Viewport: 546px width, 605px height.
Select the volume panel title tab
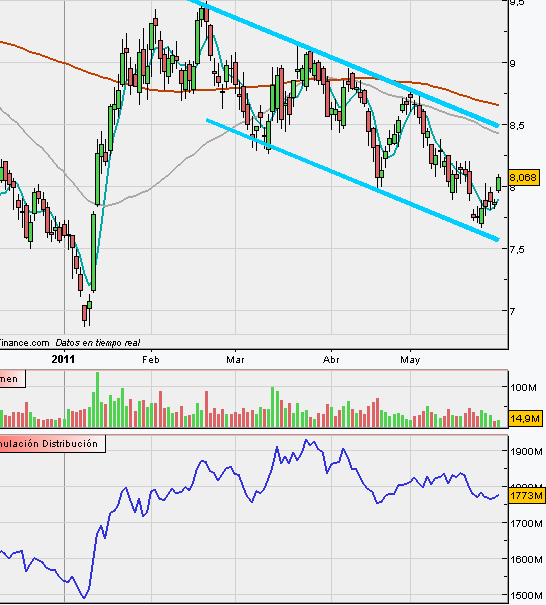[x=12, y=379]
